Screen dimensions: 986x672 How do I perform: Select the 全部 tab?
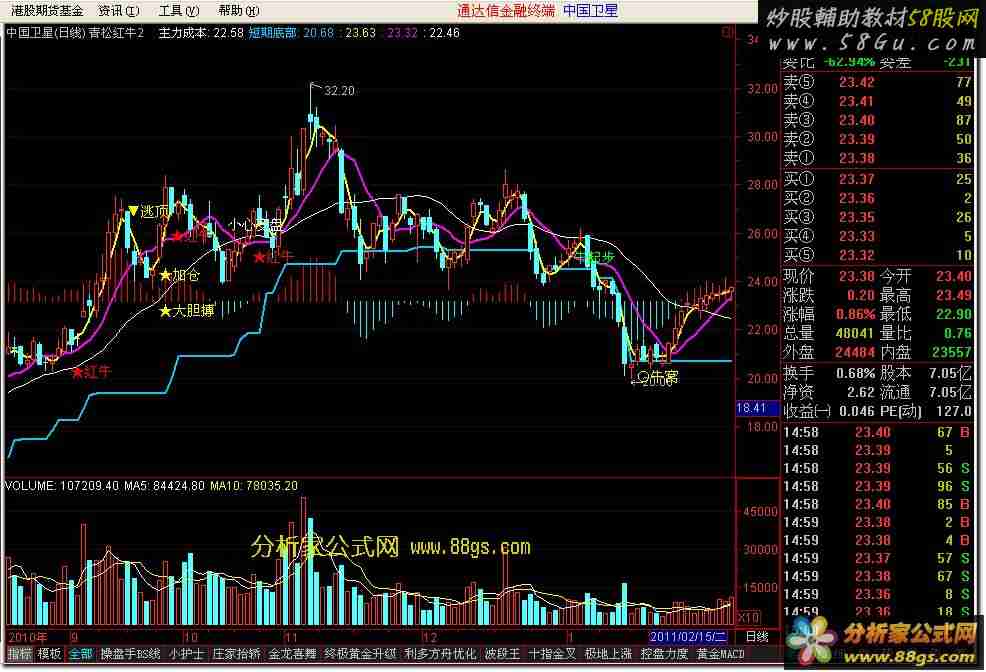[80, 654]
